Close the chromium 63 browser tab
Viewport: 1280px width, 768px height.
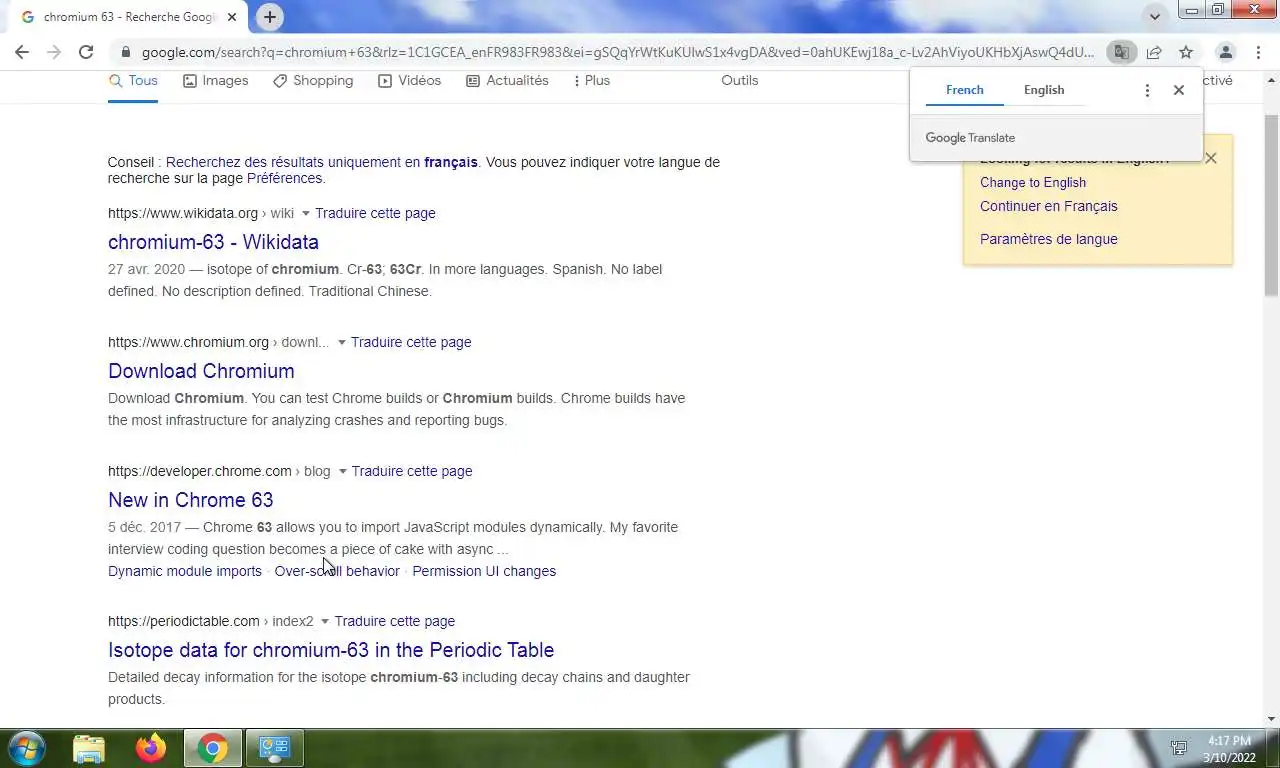[233, 17]
